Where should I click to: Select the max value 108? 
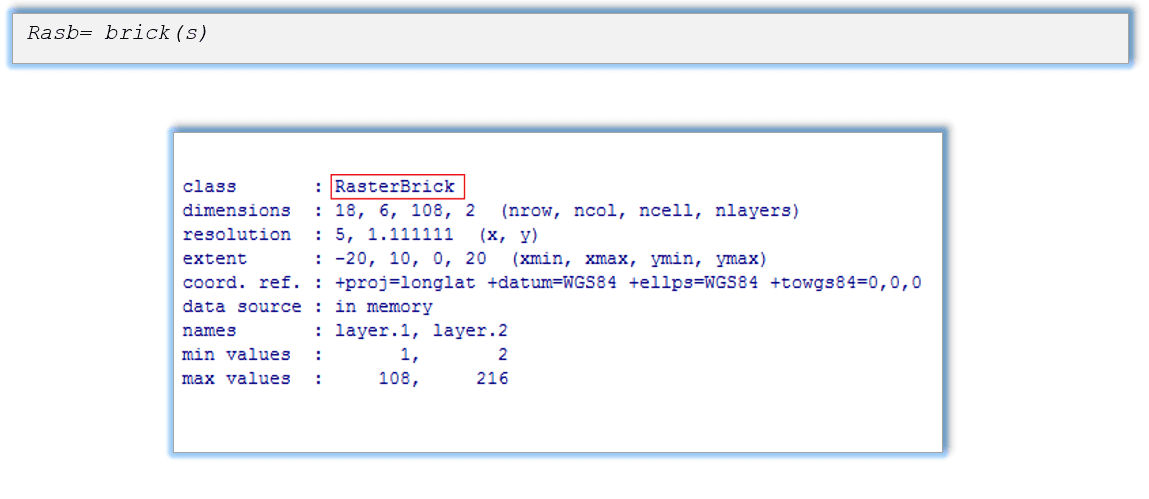coord(394,378)
